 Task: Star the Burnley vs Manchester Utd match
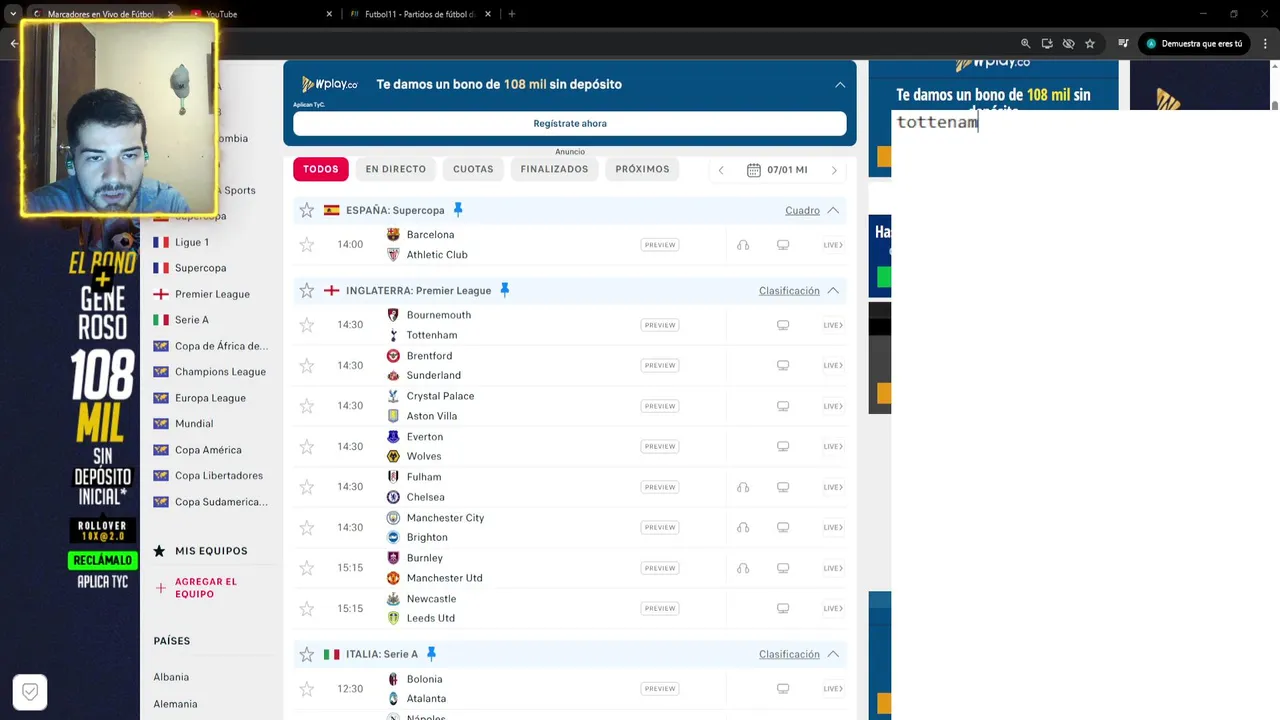(307, 568)
